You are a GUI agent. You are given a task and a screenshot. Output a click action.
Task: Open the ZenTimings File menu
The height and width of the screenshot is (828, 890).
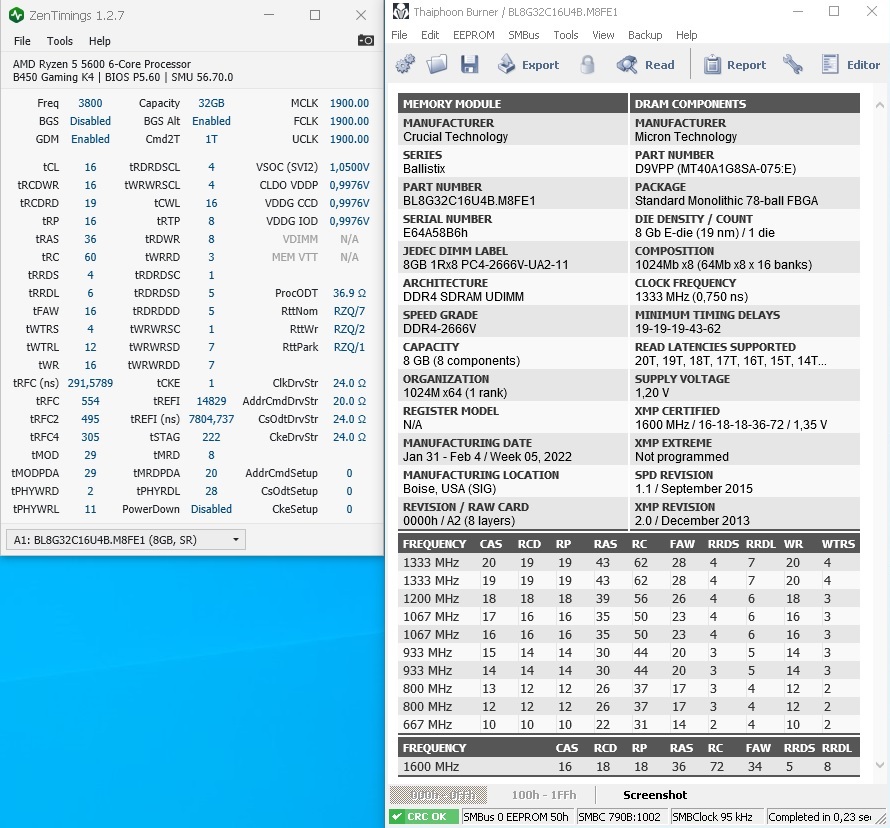[22, 41]
